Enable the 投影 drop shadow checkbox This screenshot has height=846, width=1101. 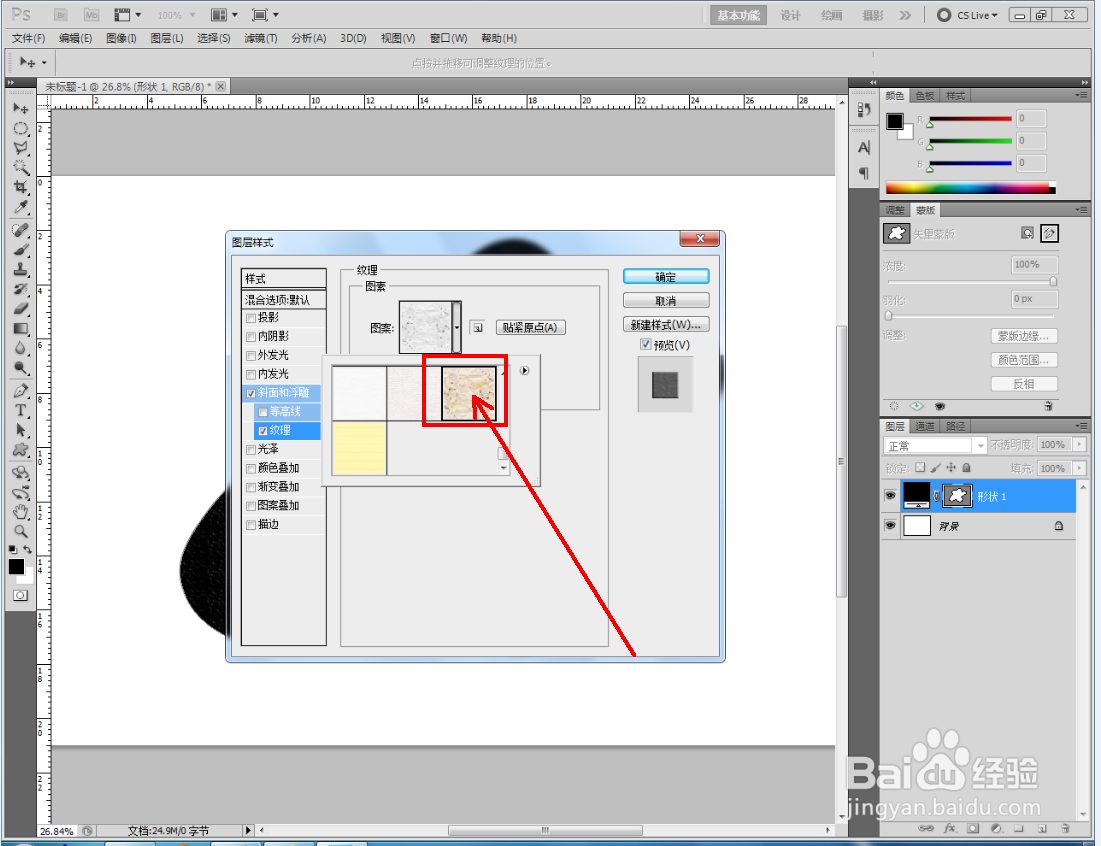pyautogui.click(x=251, y=318)
